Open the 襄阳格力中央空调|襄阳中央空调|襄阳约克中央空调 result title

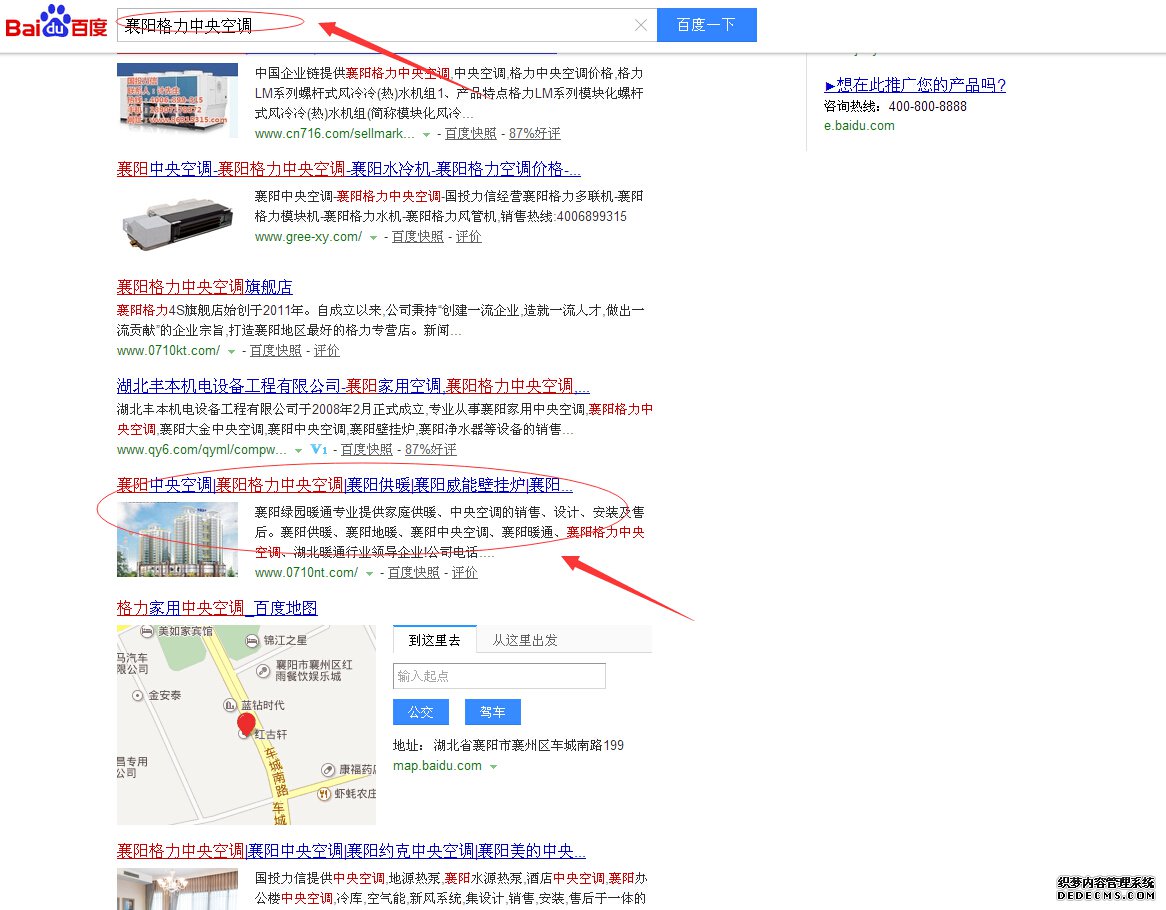point(351,851)
